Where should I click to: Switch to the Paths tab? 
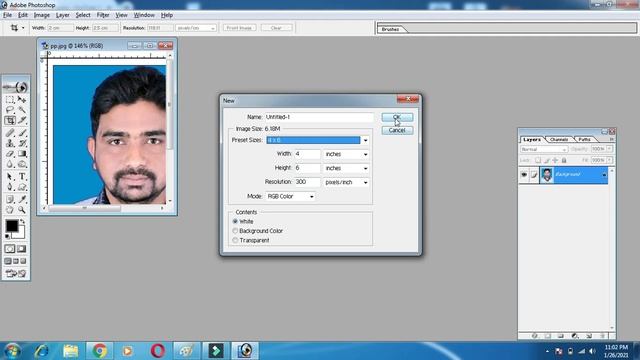(x=584, y=140)
